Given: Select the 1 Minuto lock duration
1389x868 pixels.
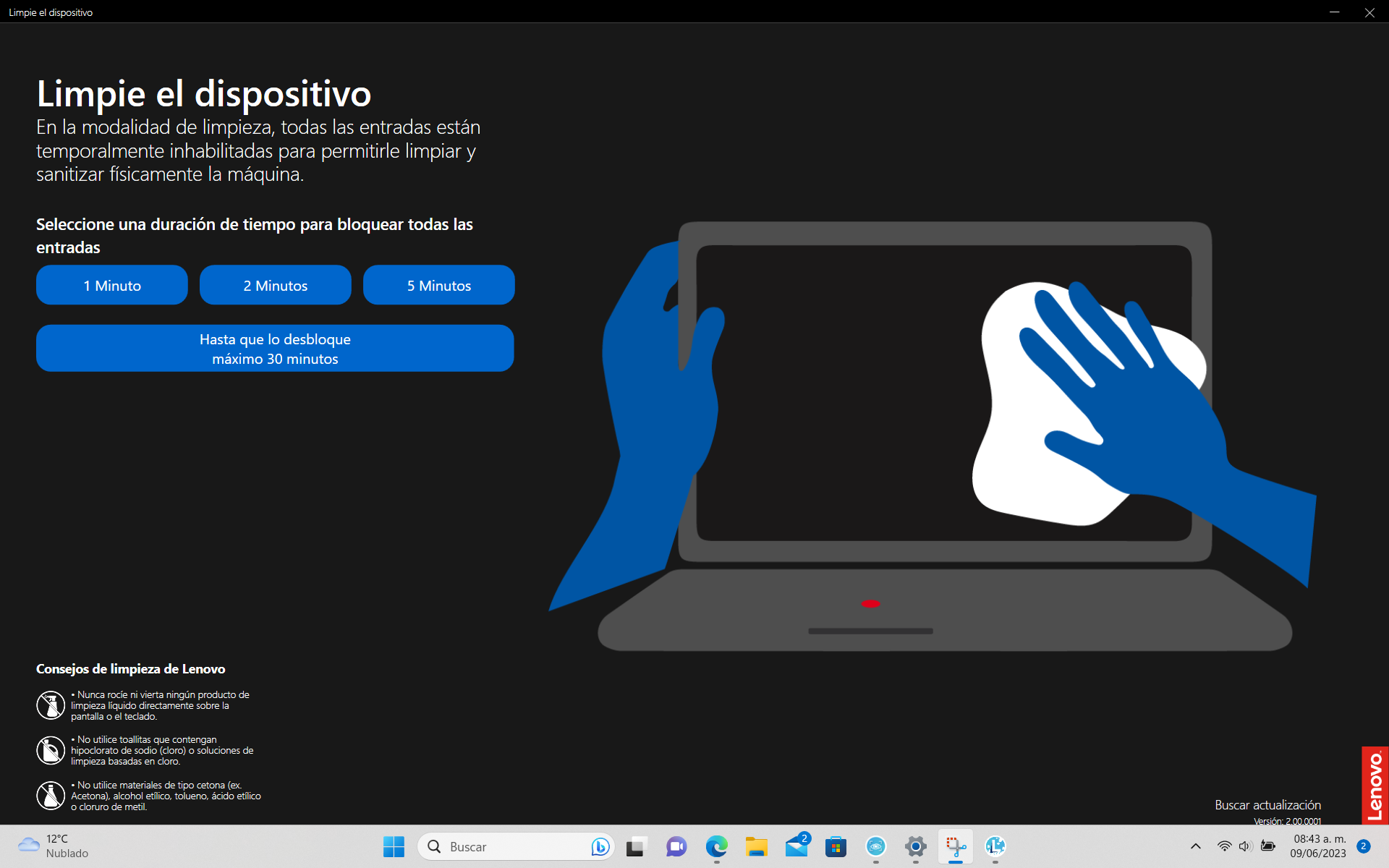Looking at the screenshot, I should pyautogui.click(x=112, y=285).
